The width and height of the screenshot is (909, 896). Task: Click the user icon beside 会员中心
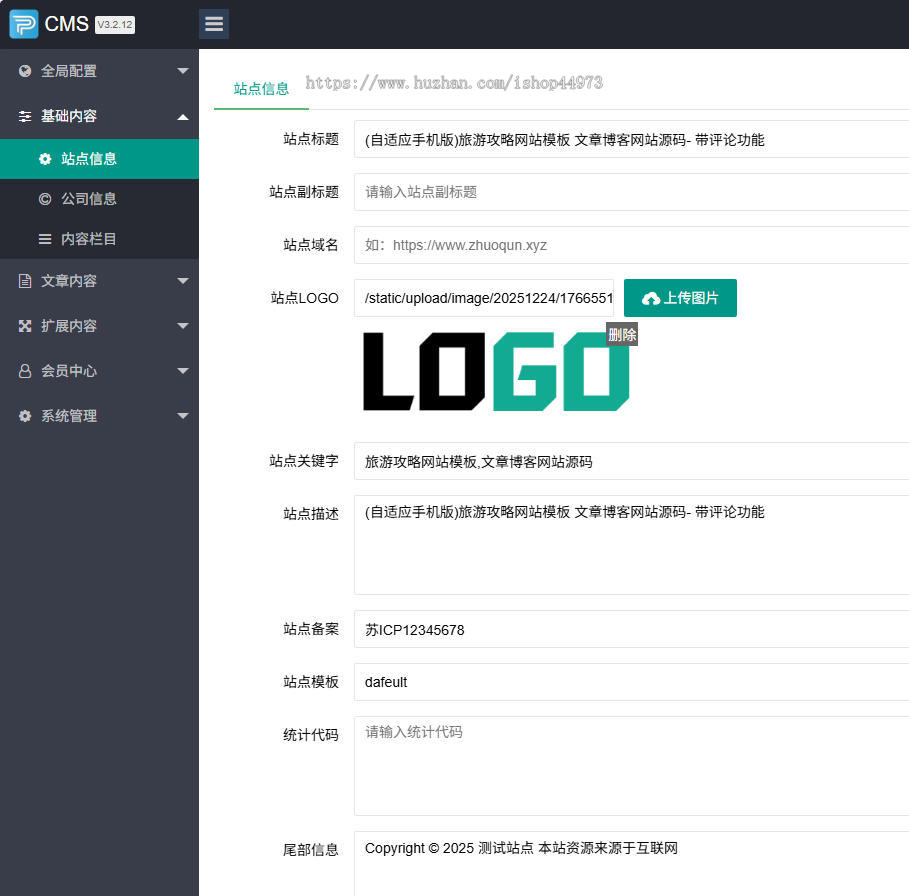25,371
